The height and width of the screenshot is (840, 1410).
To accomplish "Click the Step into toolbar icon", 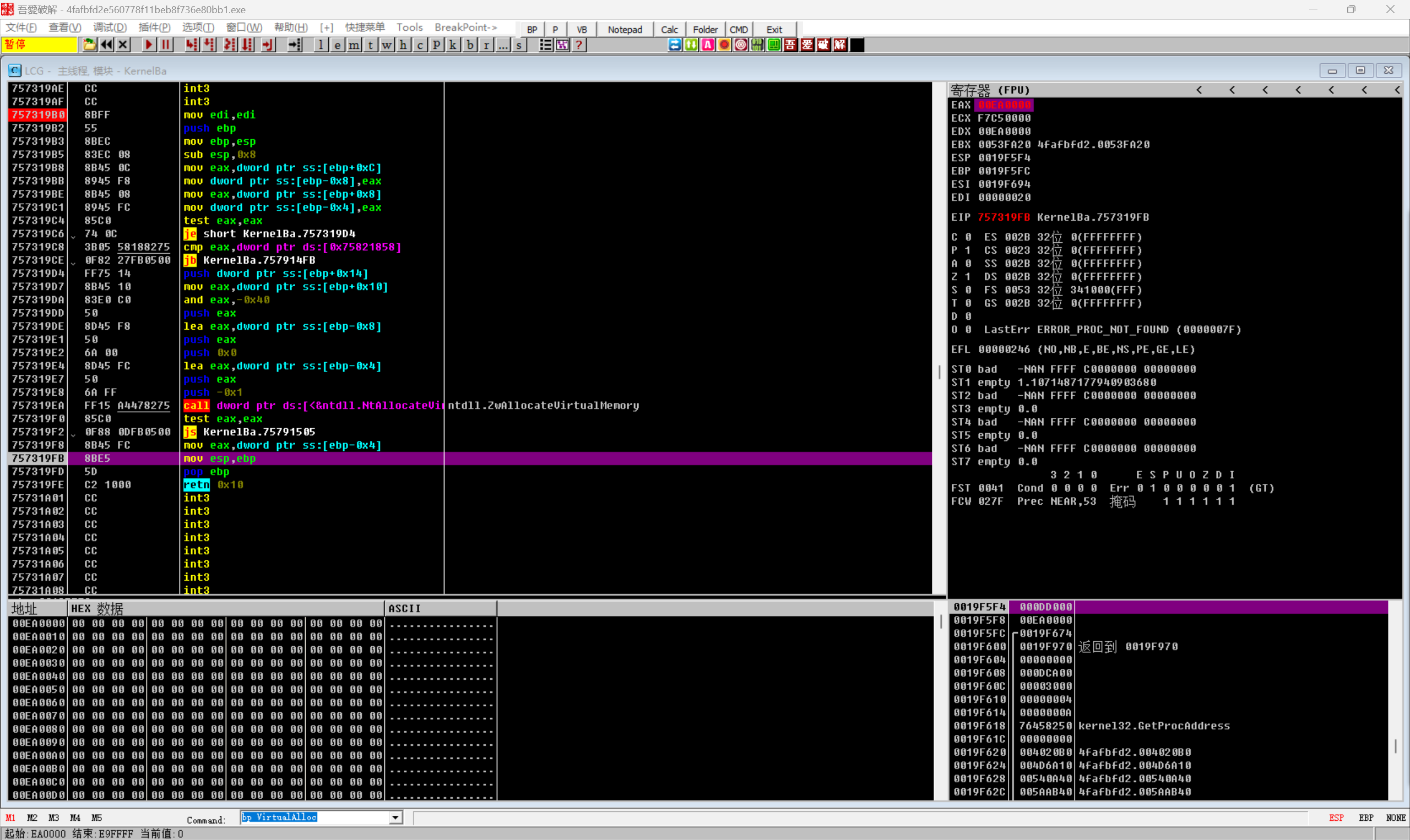I will click(x=192, y=45).
